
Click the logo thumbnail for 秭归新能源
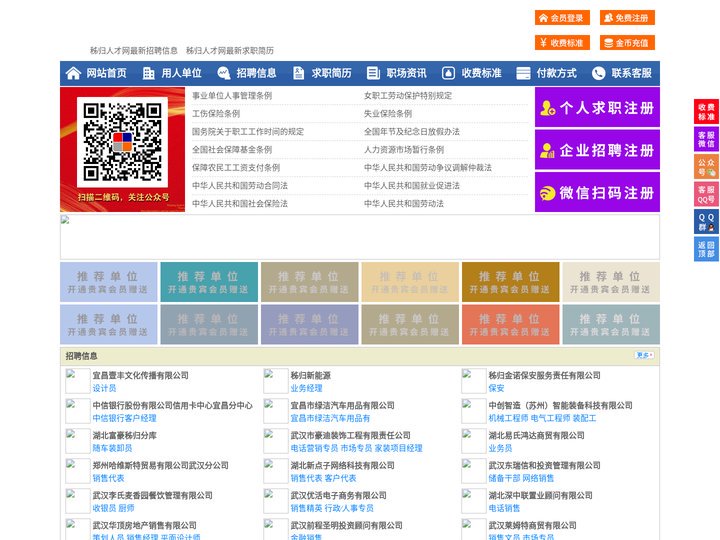click(276, 381)
